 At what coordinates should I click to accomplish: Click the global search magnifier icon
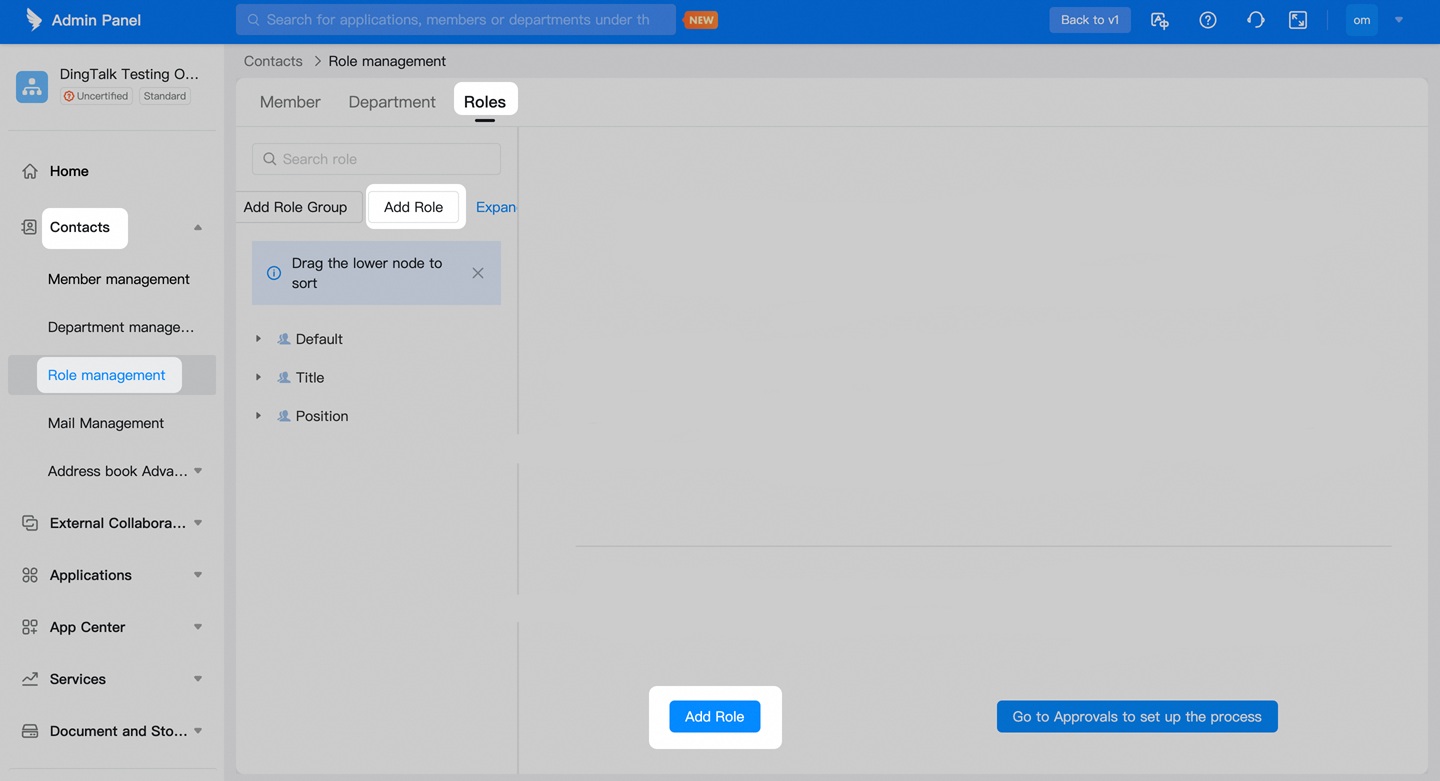click(253, 20)
